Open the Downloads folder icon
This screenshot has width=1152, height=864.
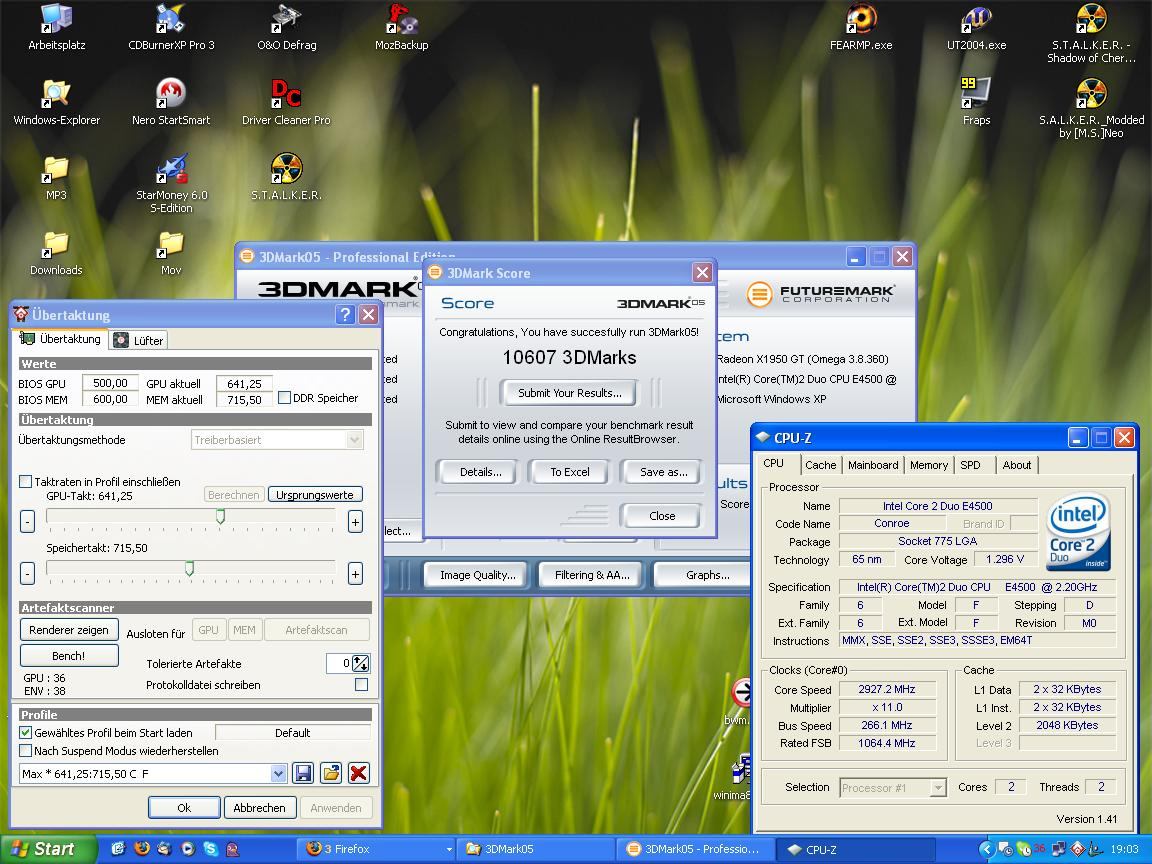click(57, 252)
